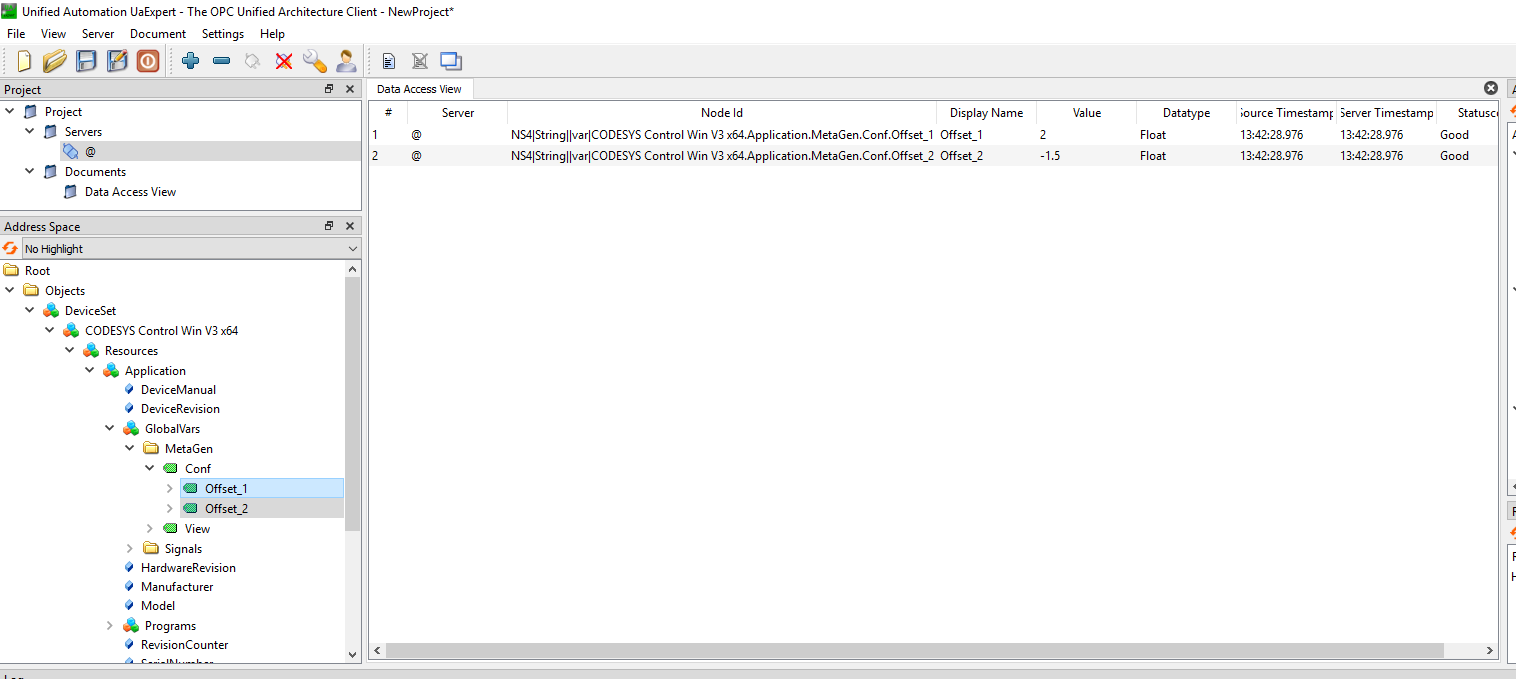Viewport: 1516px width, 679px height.
Task: Sort by the Display Name column header
Action: [x=986, y=113]
